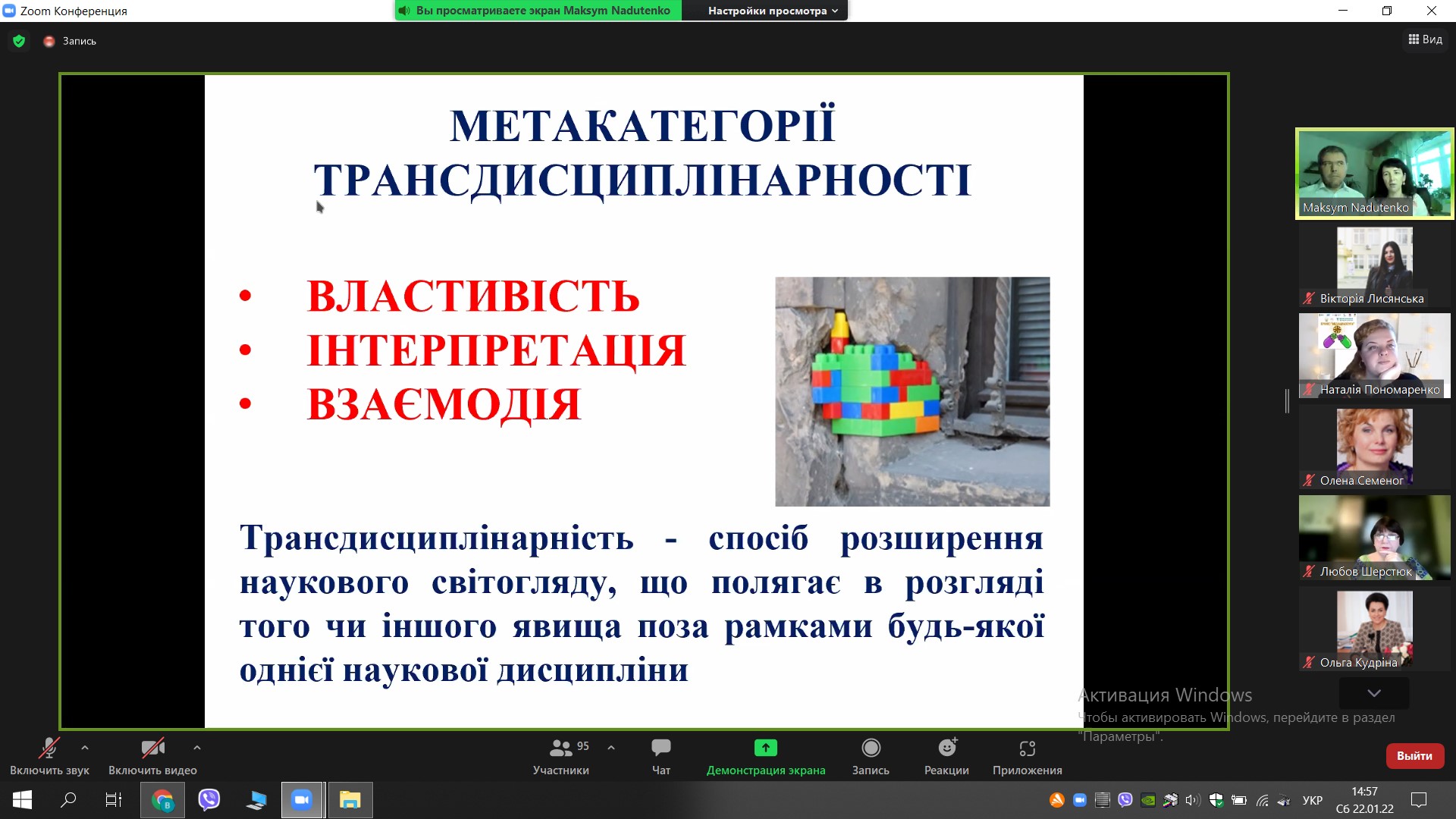Switch to Zoom taskbar button
Image resolution: width=1456 pixels, height=819 pixels.
[303, 800]
